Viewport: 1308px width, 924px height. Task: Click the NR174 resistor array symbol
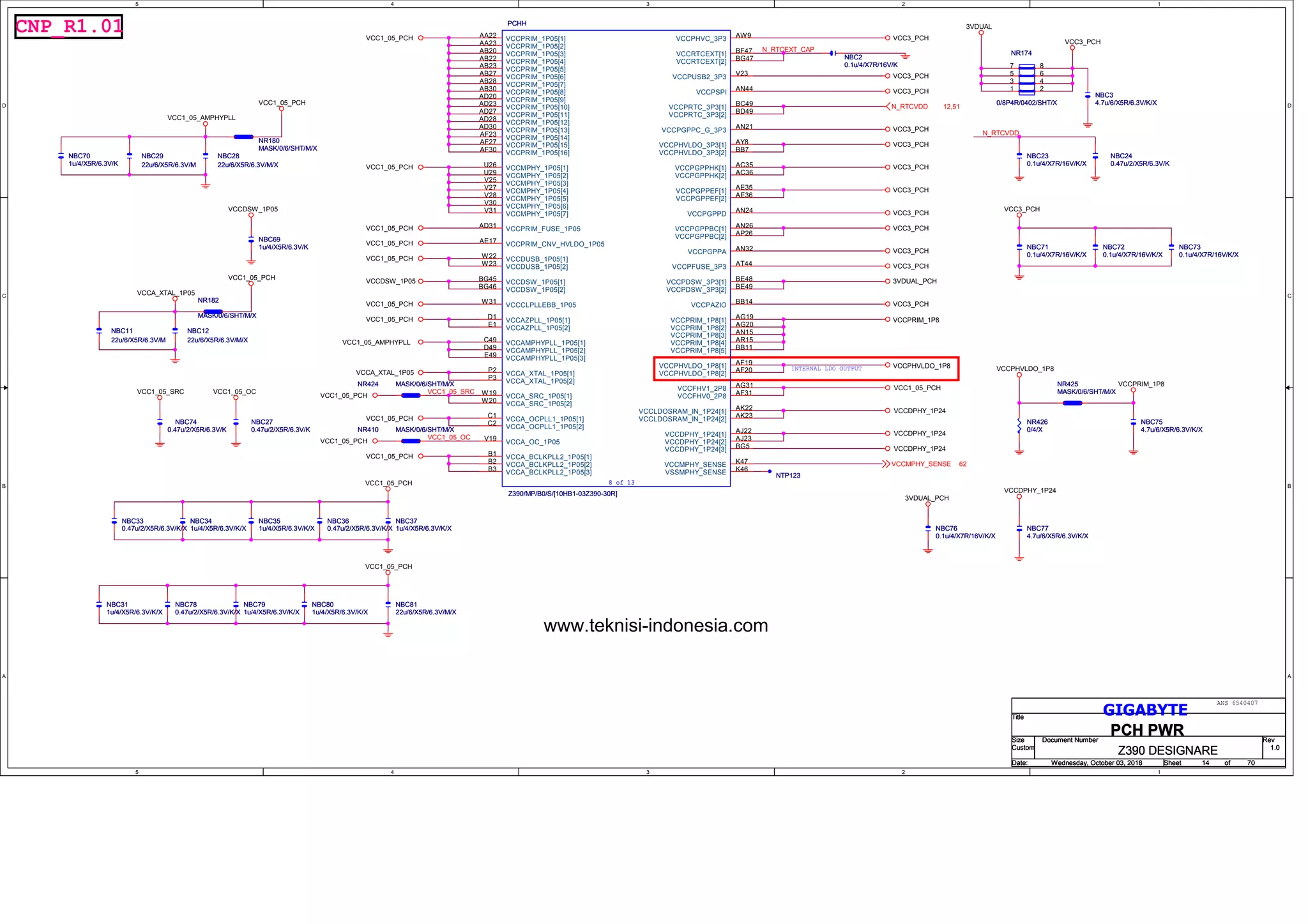click(1026, 79)
